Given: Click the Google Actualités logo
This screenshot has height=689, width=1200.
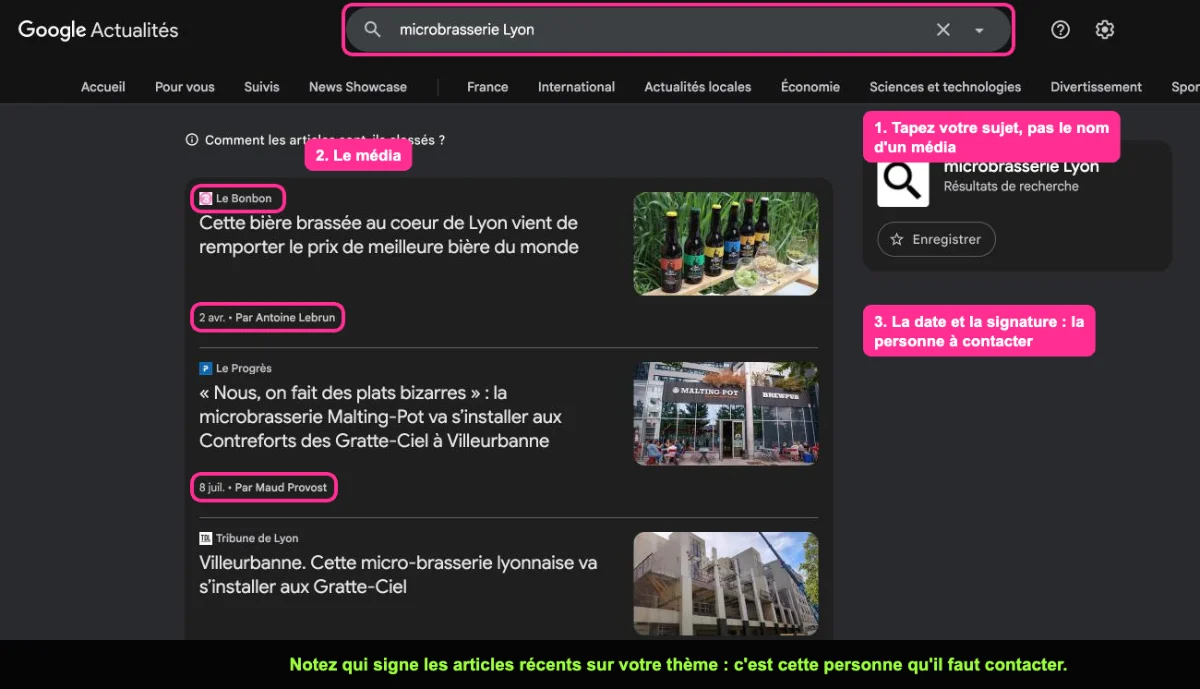Looking at the screenshot, I should click(x=98, y=30).
